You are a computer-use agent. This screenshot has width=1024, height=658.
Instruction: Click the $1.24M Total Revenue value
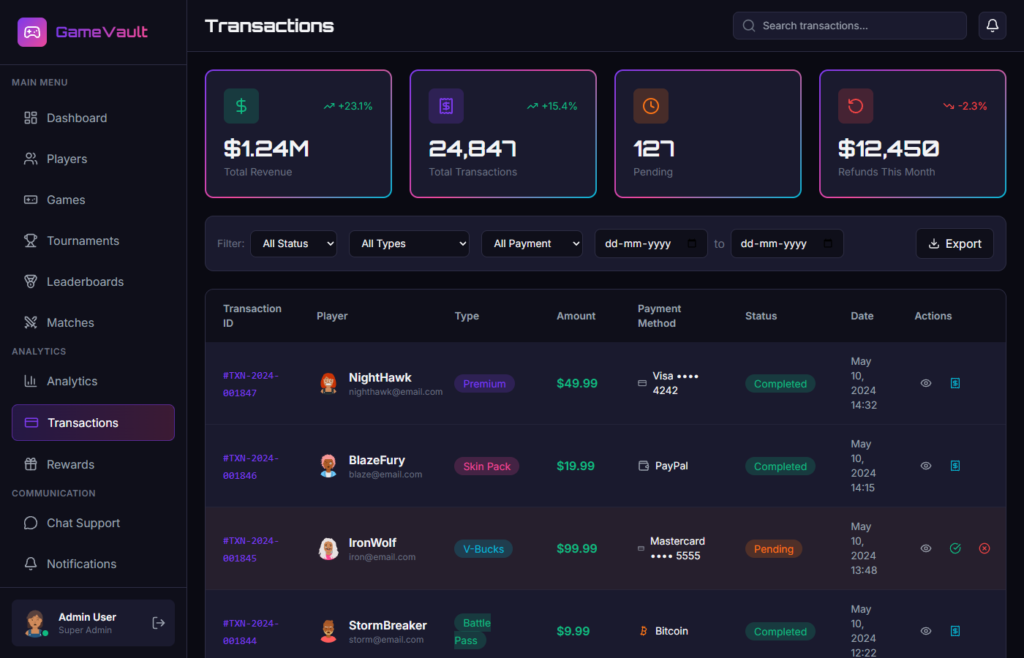click(266, 149)
